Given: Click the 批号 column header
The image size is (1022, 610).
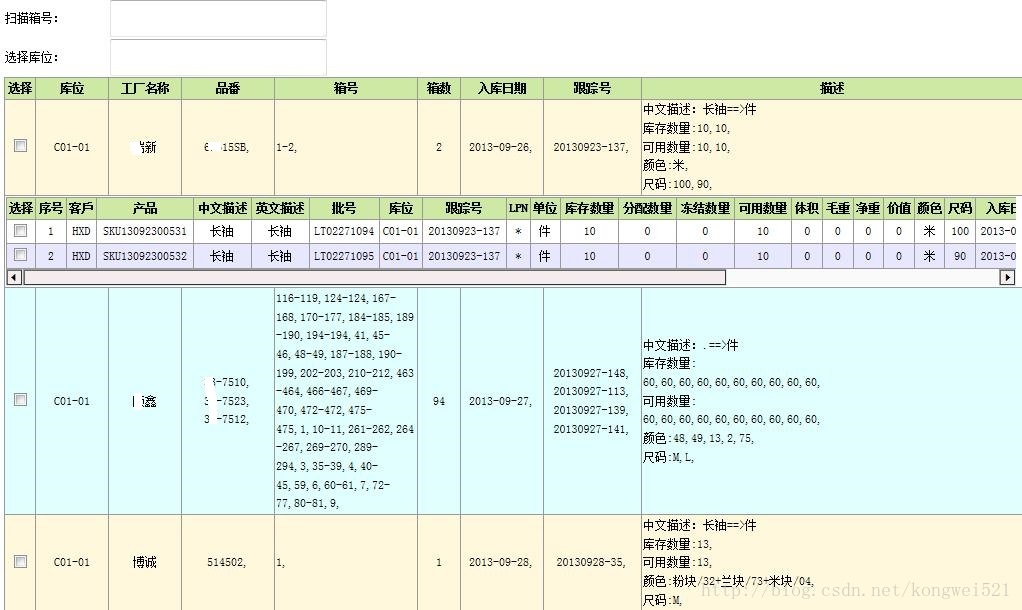Looking at the screenshot, I should coord(344,209).
